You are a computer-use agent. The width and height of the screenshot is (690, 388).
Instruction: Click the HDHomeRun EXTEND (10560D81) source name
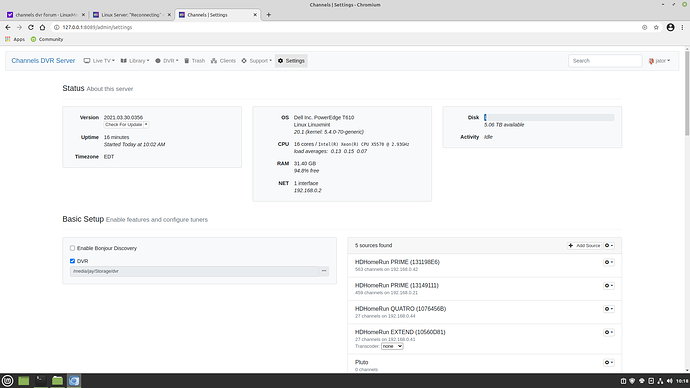(400, 332)
